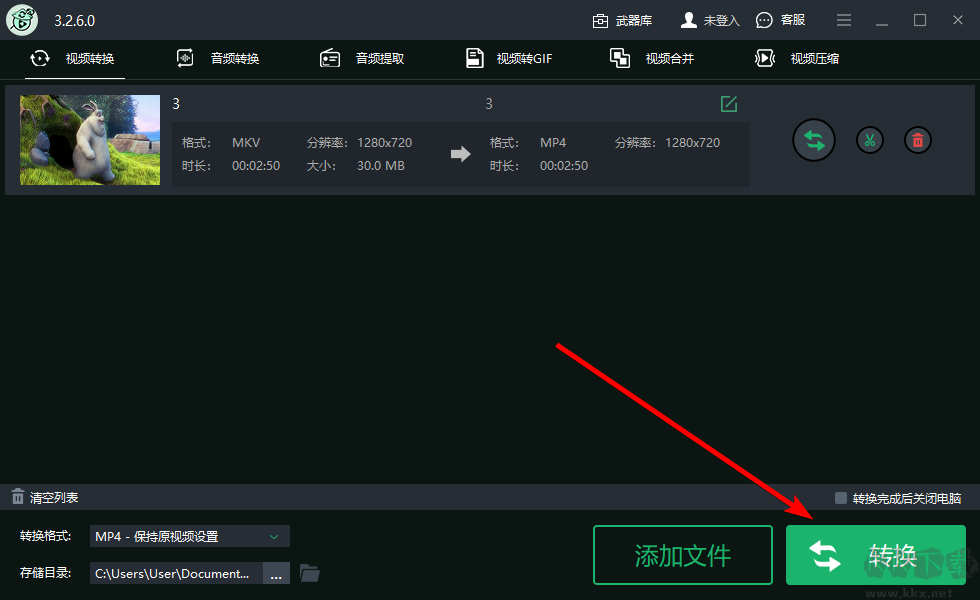Click the green circular convert icon on file row

click(x=813, y=140)
